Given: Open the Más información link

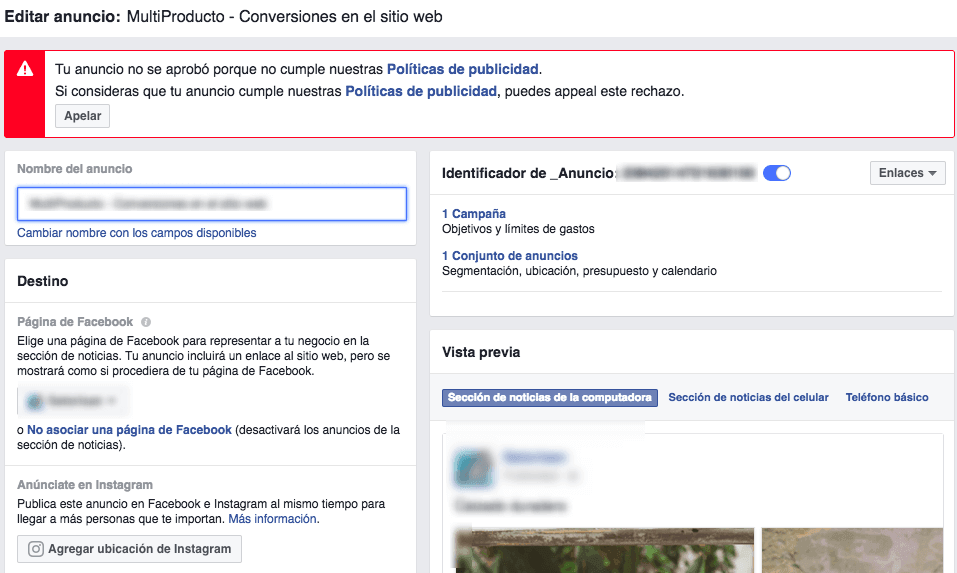Looking at the screenshot, I should pos(272,519).
